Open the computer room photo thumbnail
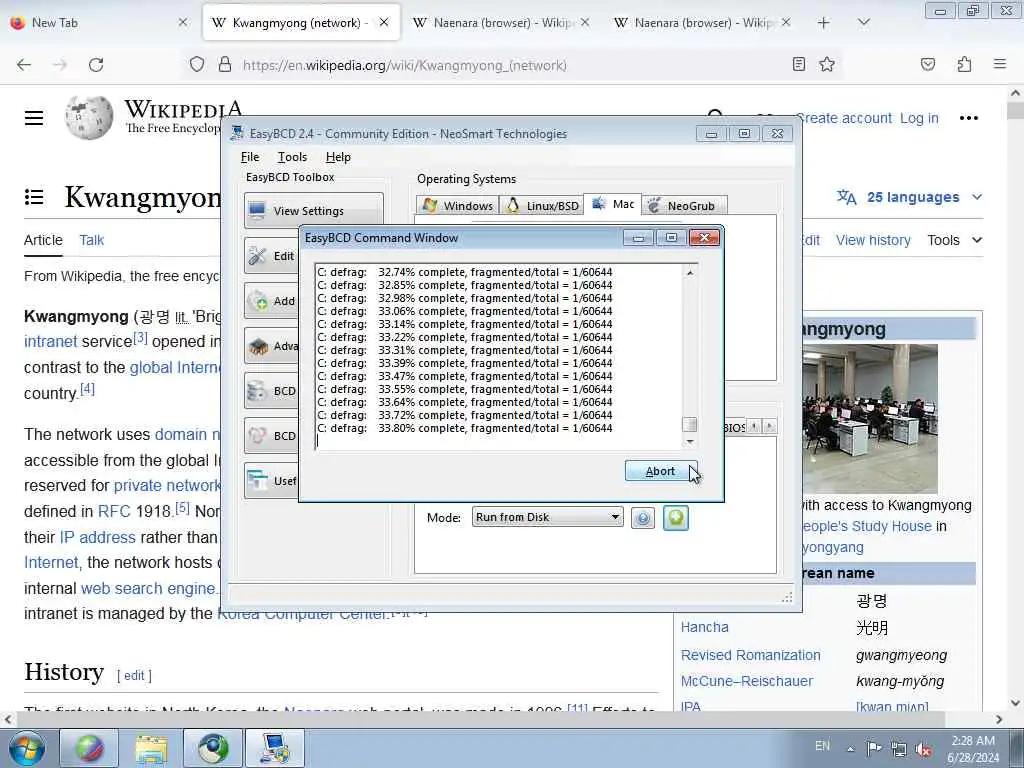This screenshot has height=768, width=1024. [x=870, y=419]
